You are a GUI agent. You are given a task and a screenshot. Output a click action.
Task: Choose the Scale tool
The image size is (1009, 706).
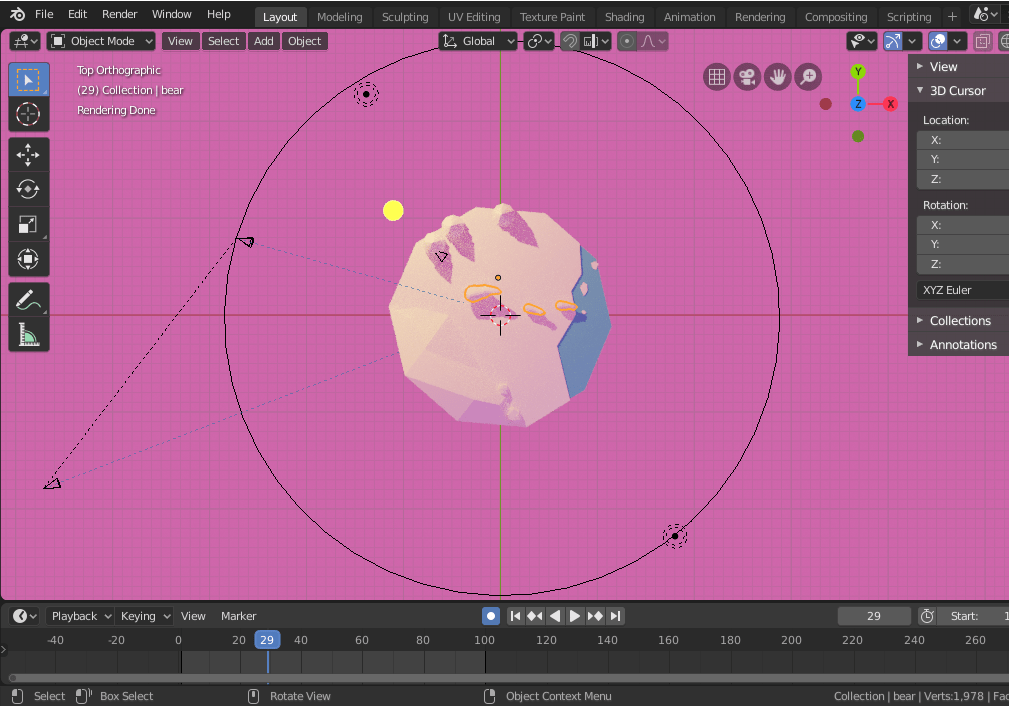tap(28, 225)
